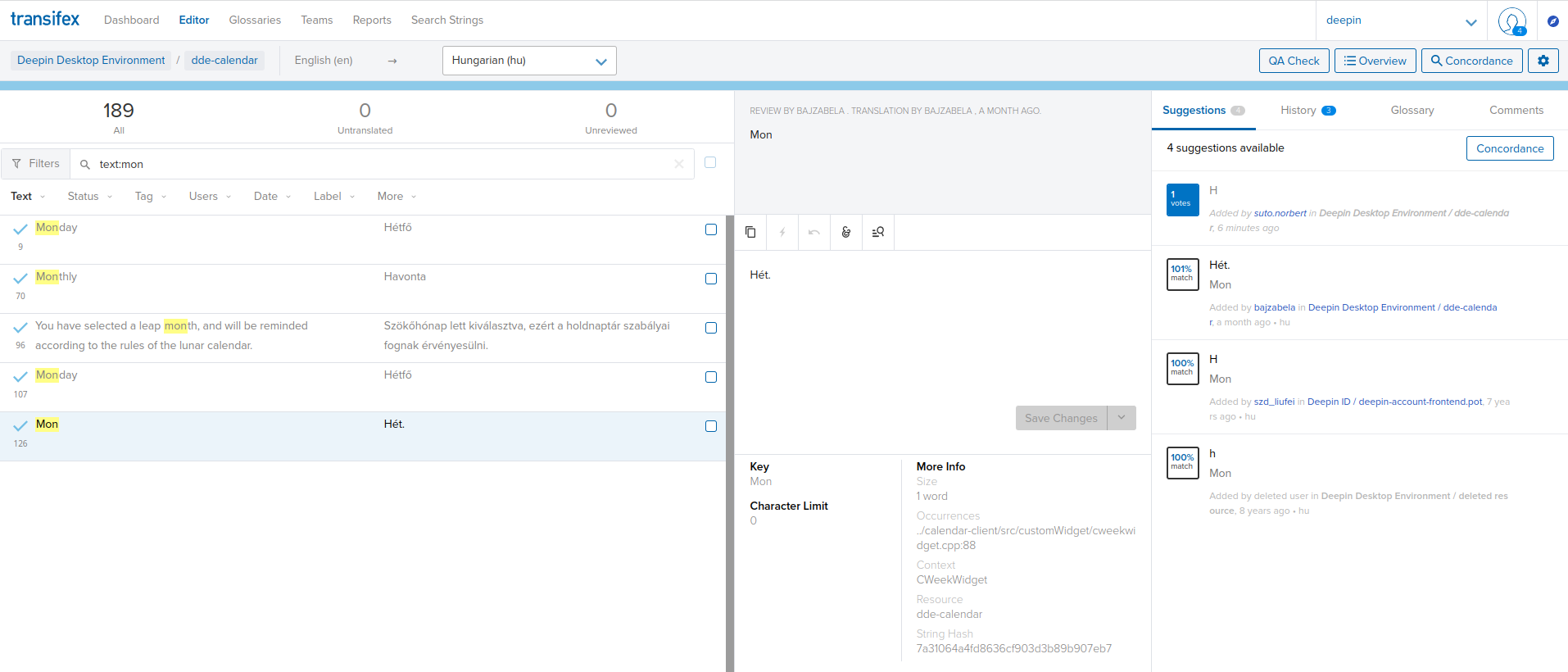Click the machine translation lightning icon
Image resolution: width=1568 pixels, height=672 pixels.
[x=782, y=232]
